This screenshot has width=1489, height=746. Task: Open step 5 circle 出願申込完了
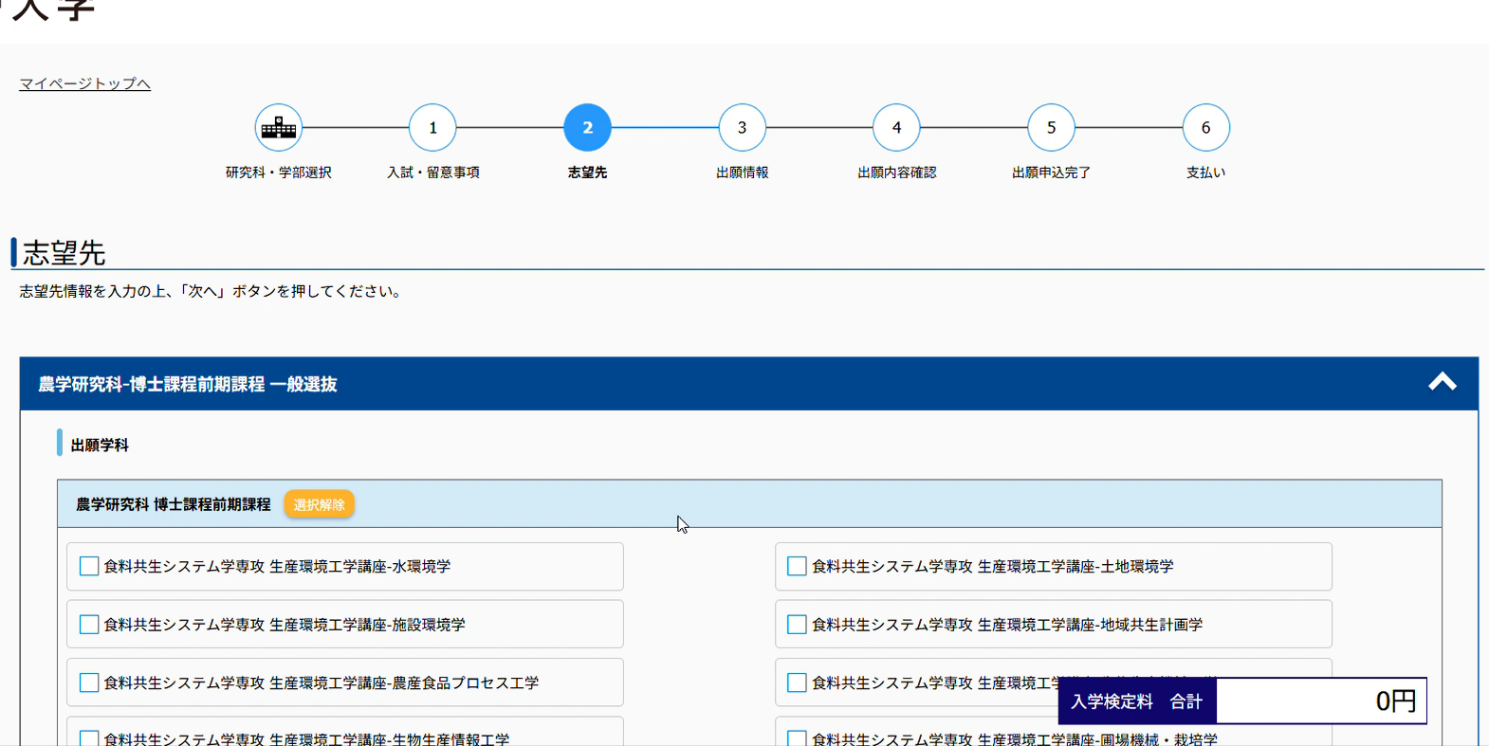1051,128
